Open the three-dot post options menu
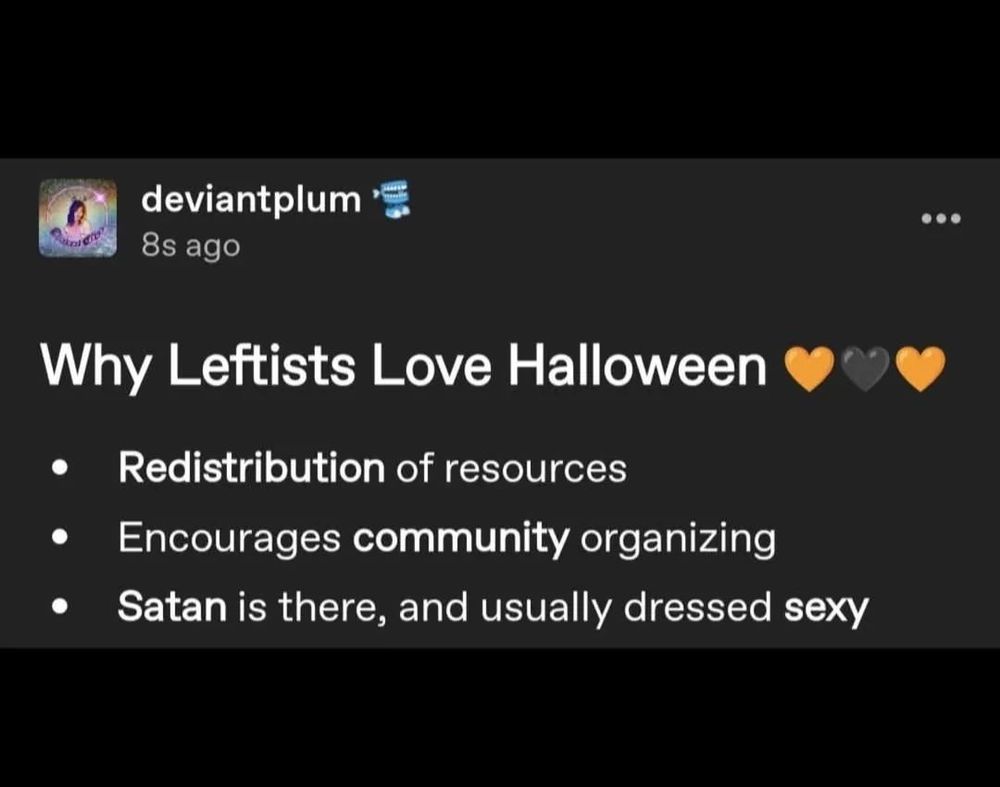This screenshot has height=787, width=1000. (x=941, y=219)
